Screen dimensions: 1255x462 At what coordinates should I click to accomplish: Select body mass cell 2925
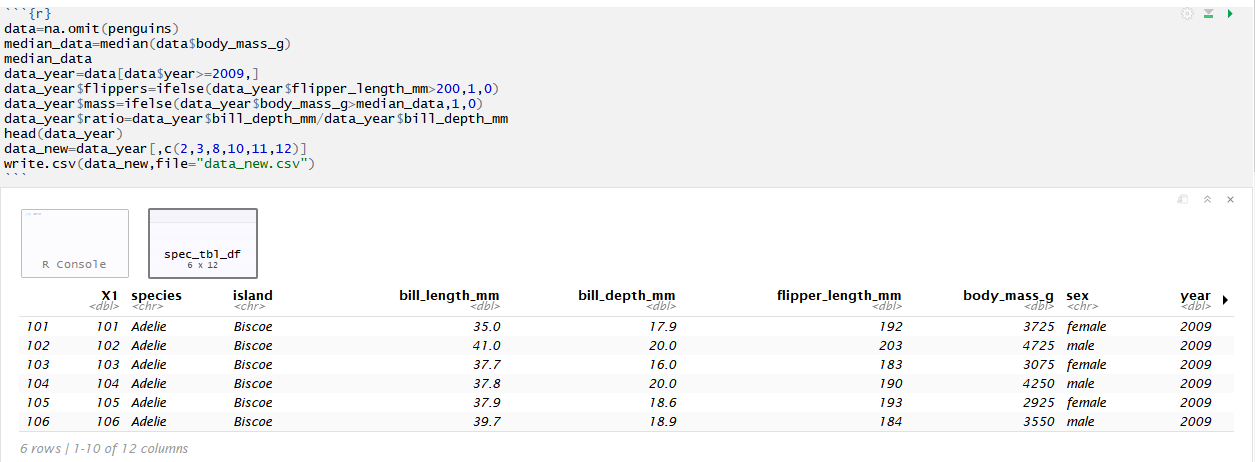(x=1038, y=402)
